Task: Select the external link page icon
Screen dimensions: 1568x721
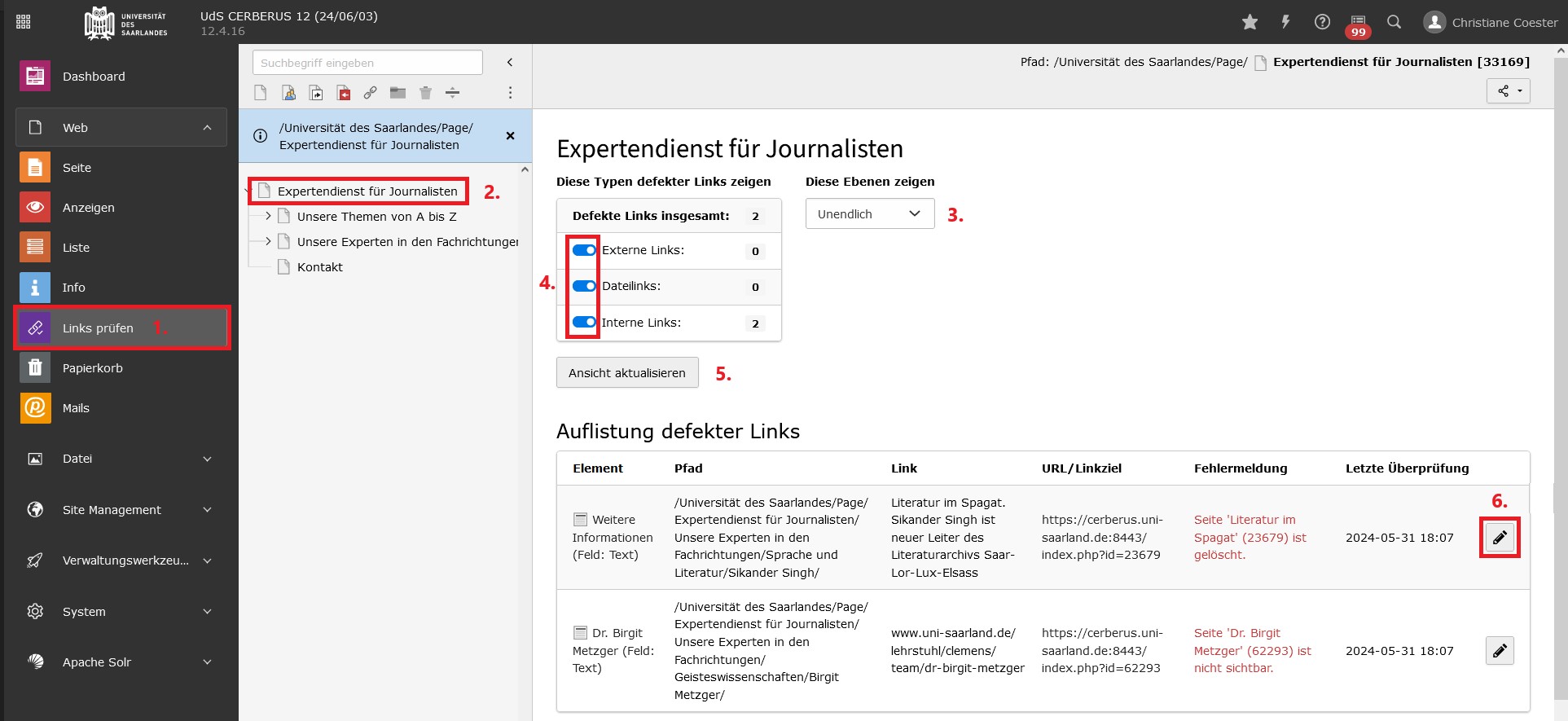Action: 371,93
